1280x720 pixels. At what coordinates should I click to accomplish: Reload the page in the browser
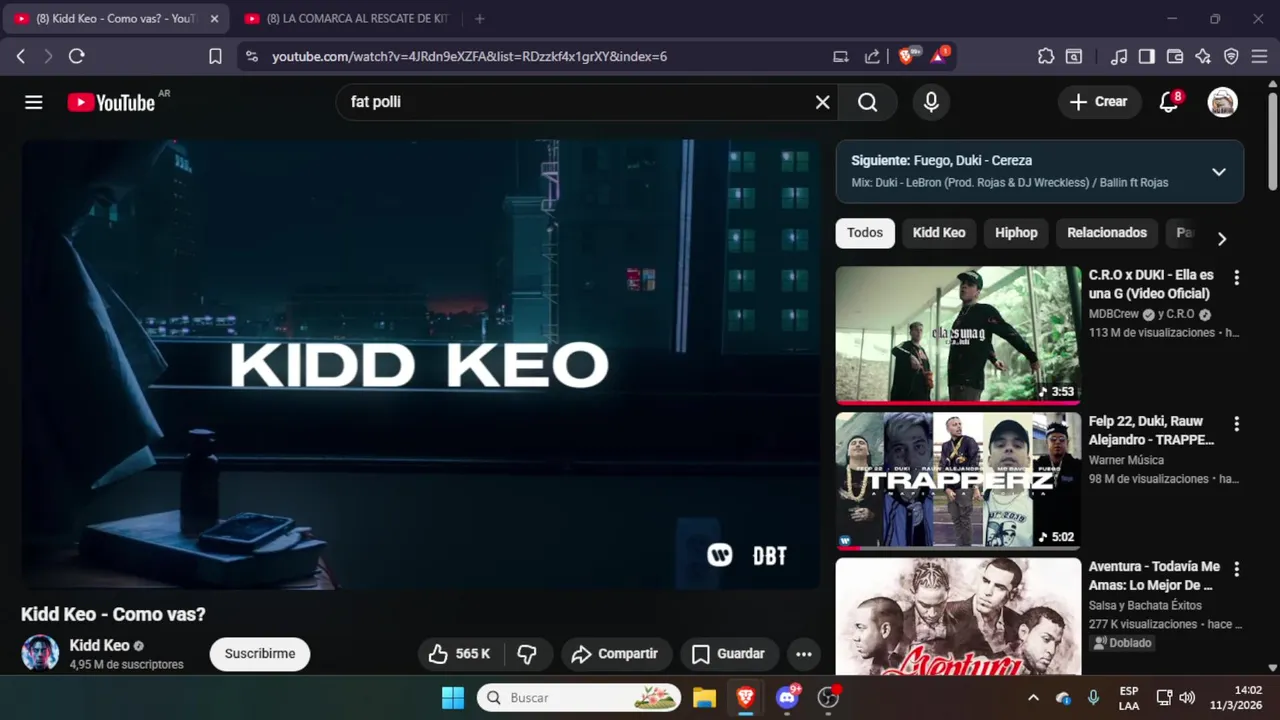pyautogui.click(x=76, y=56)
